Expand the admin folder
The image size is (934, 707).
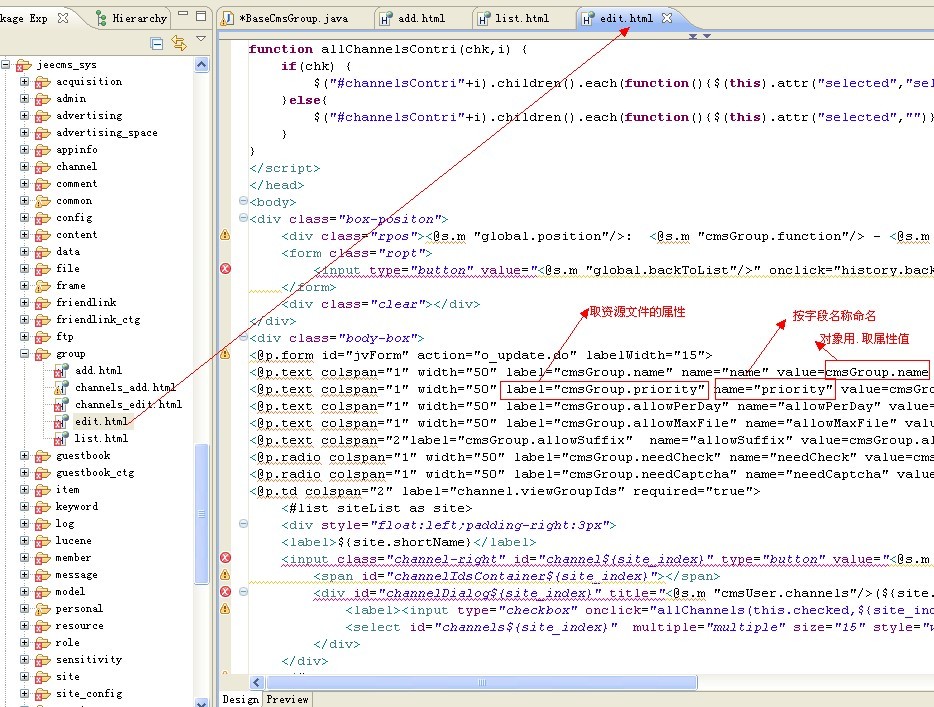click(24, 98)
